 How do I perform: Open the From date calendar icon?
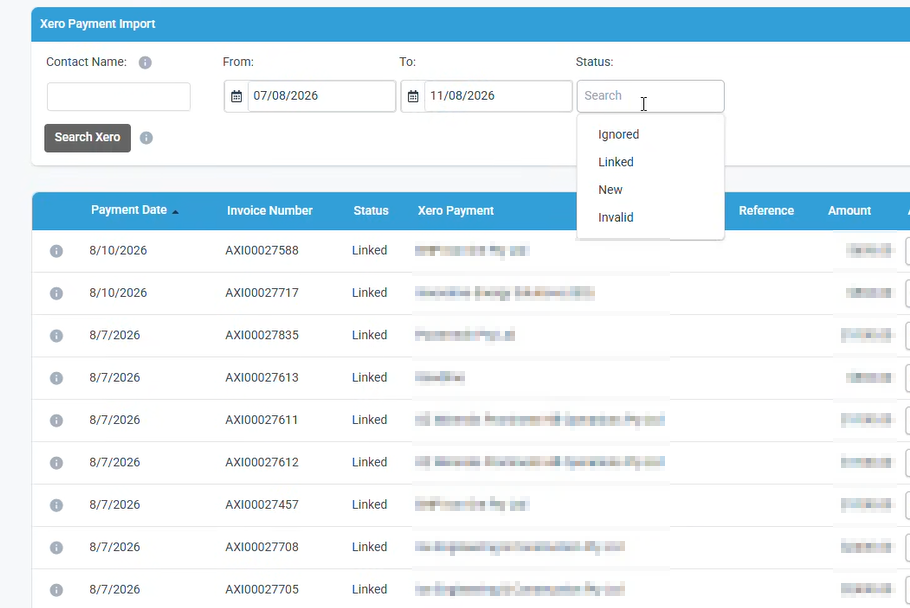click(236, 96)
